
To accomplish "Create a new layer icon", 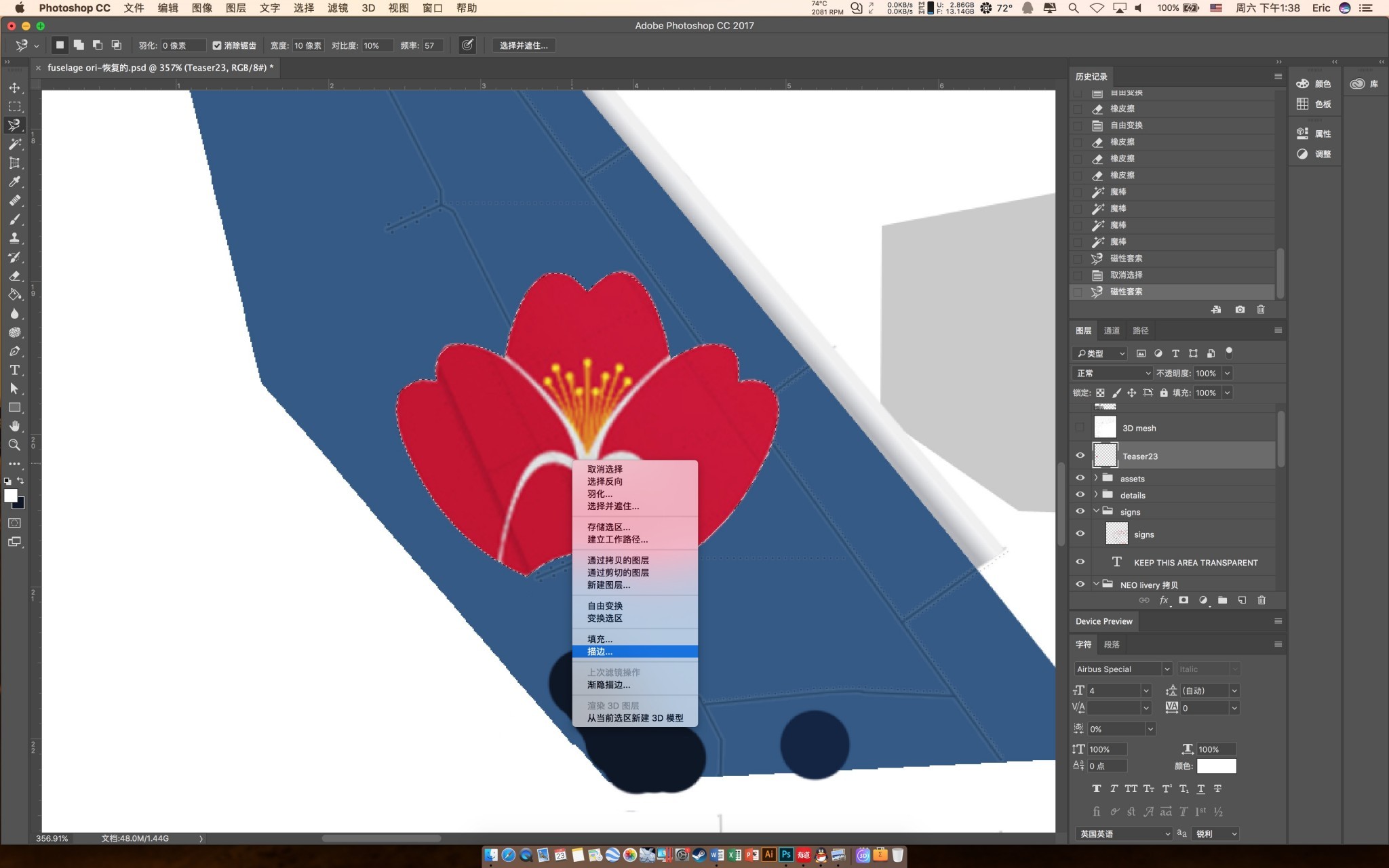I will pyautogui.click(x=1242, y=600).
